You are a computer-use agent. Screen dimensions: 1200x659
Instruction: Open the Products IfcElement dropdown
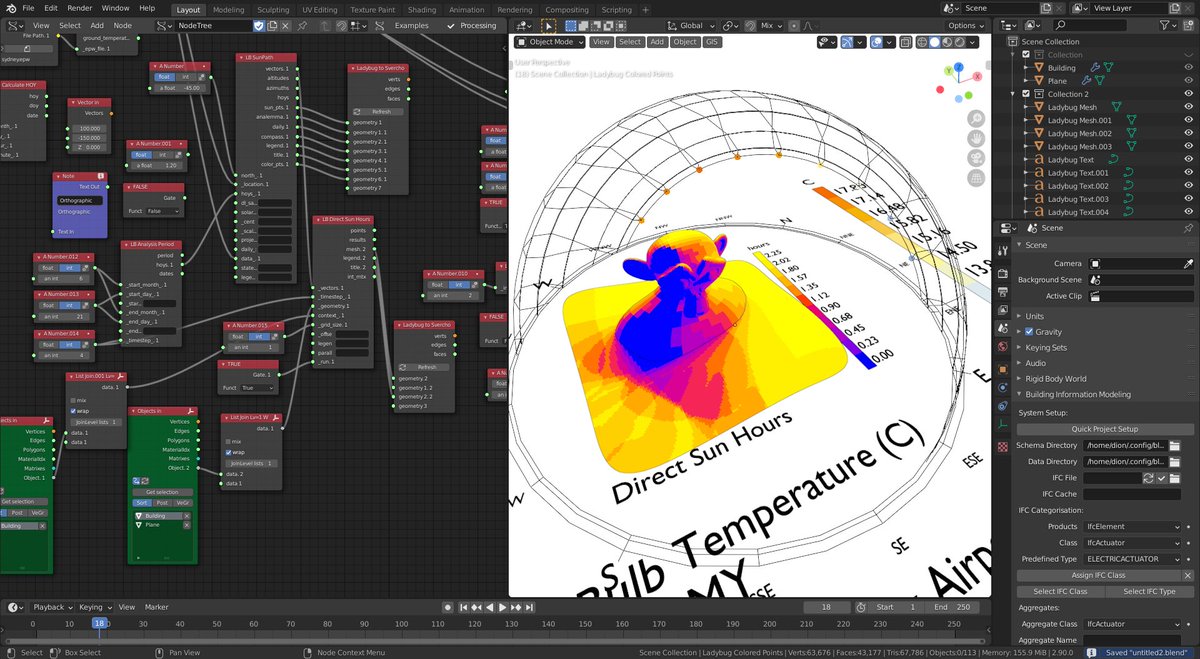coord(1132,526)
